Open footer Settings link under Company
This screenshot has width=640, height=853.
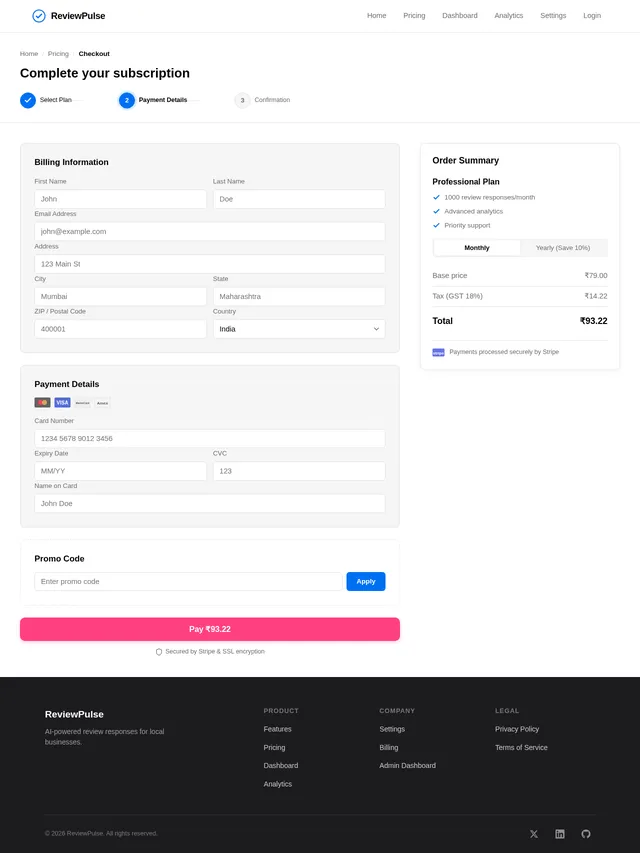tap(392, 729)
